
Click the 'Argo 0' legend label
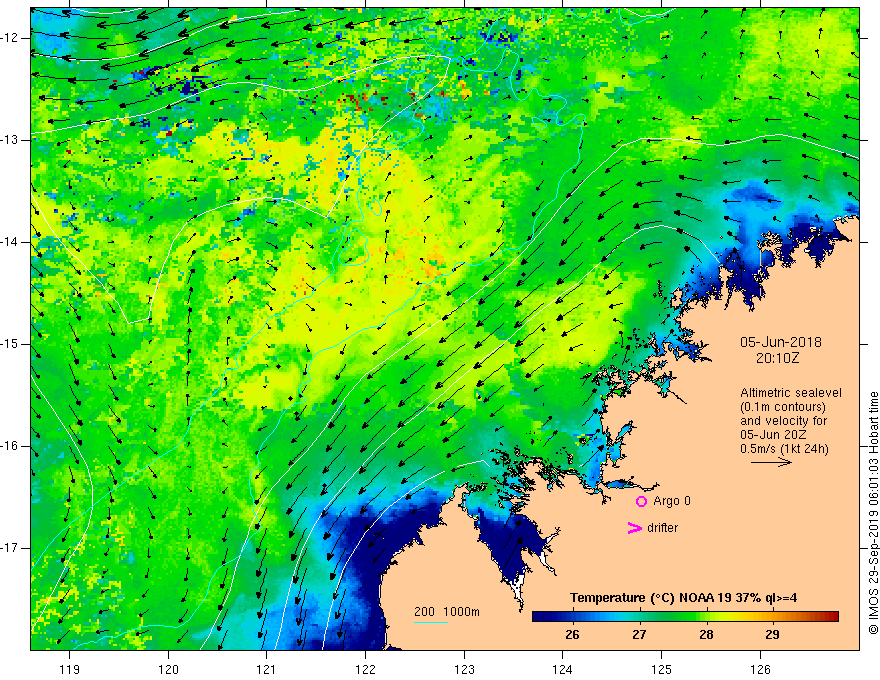pos(672,500)
